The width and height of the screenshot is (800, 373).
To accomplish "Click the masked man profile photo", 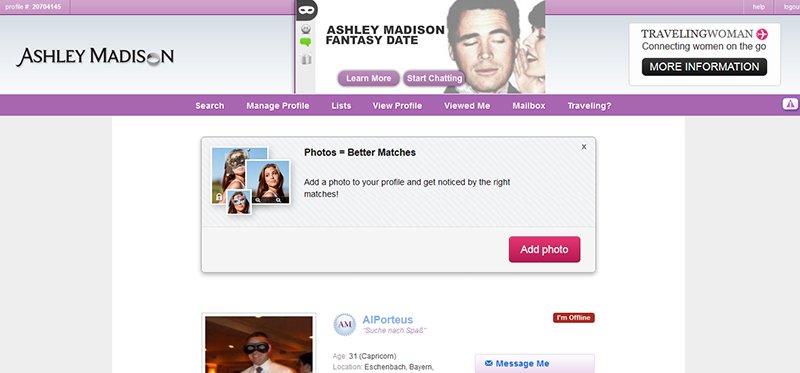I will point(259,344).
